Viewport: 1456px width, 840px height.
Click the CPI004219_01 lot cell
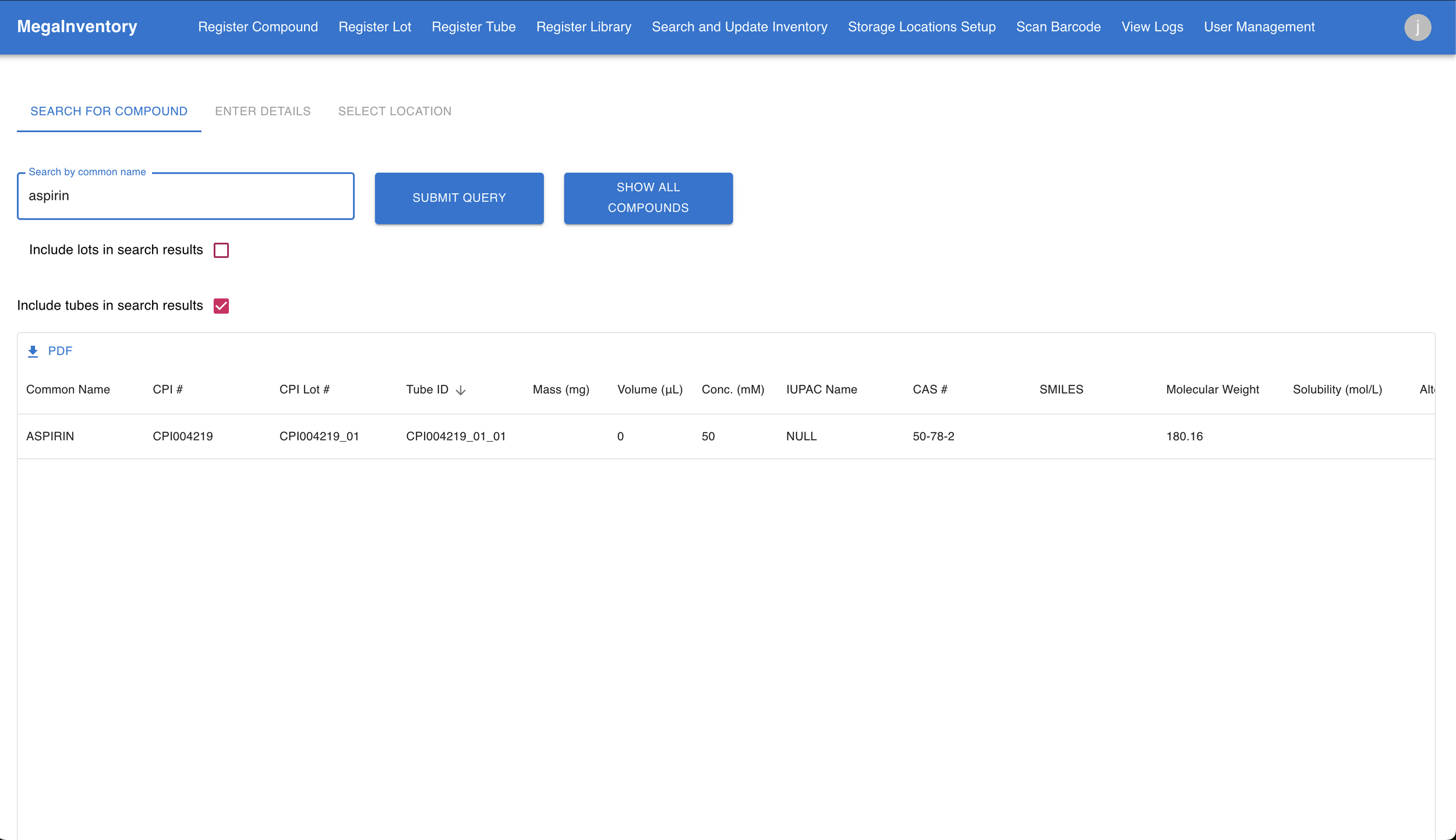coord(319,437)
